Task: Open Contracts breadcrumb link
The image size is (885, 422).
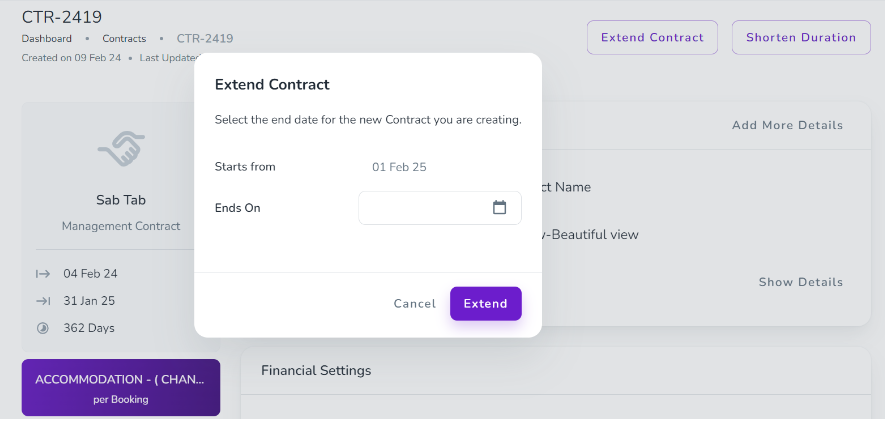Action: coord(124,39)
